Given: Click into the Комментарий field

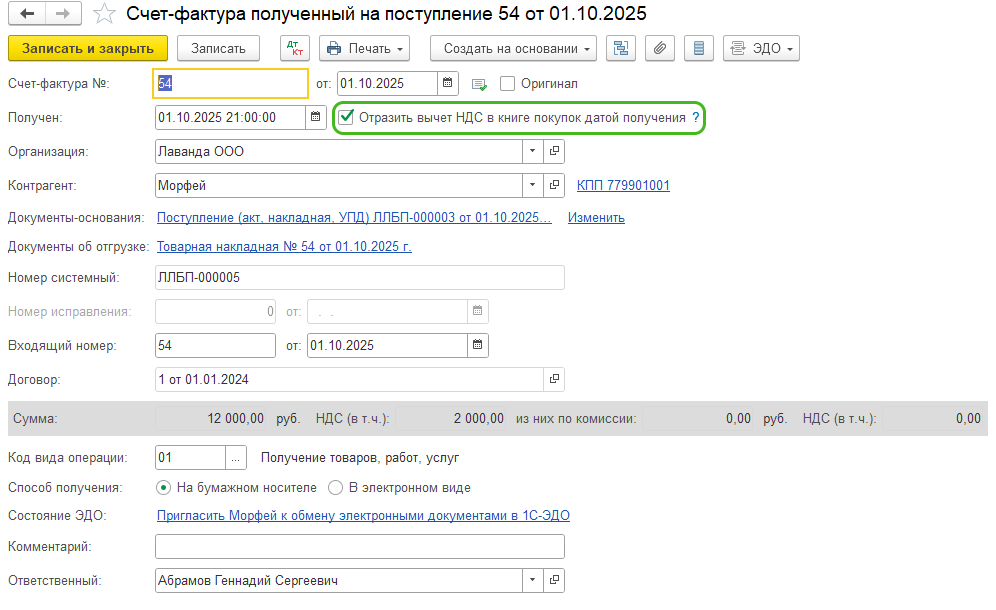Looking at the screenshot, I should pyautogui.click(x=360, y=546).
